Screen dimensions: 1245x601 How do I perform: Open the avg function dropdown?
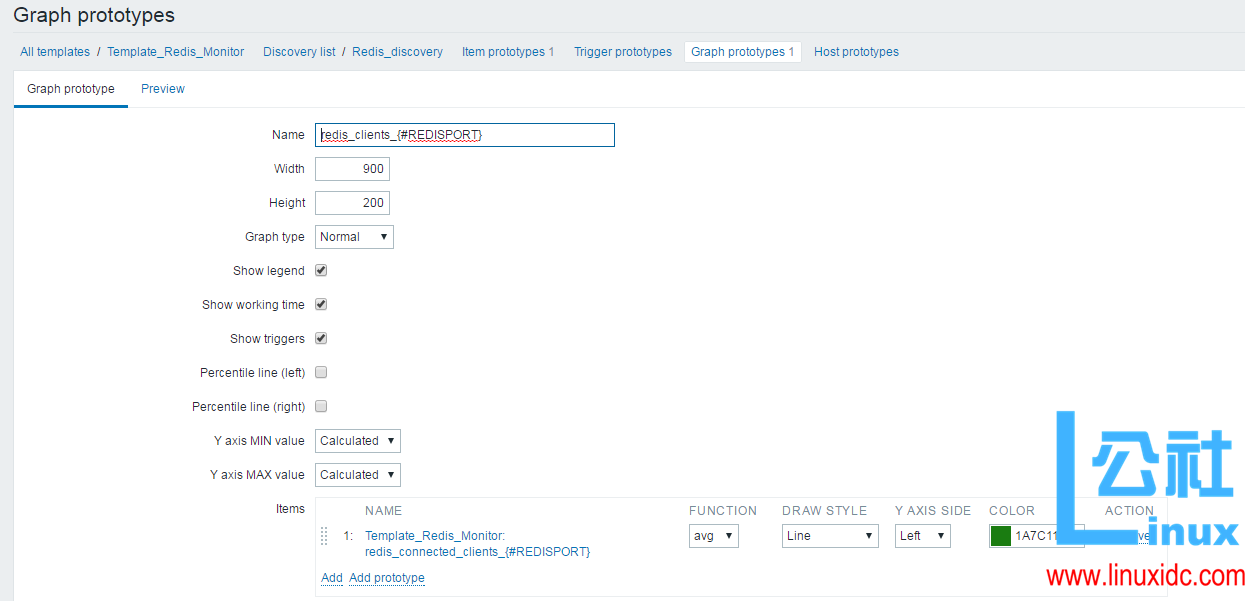coord(713,535)
